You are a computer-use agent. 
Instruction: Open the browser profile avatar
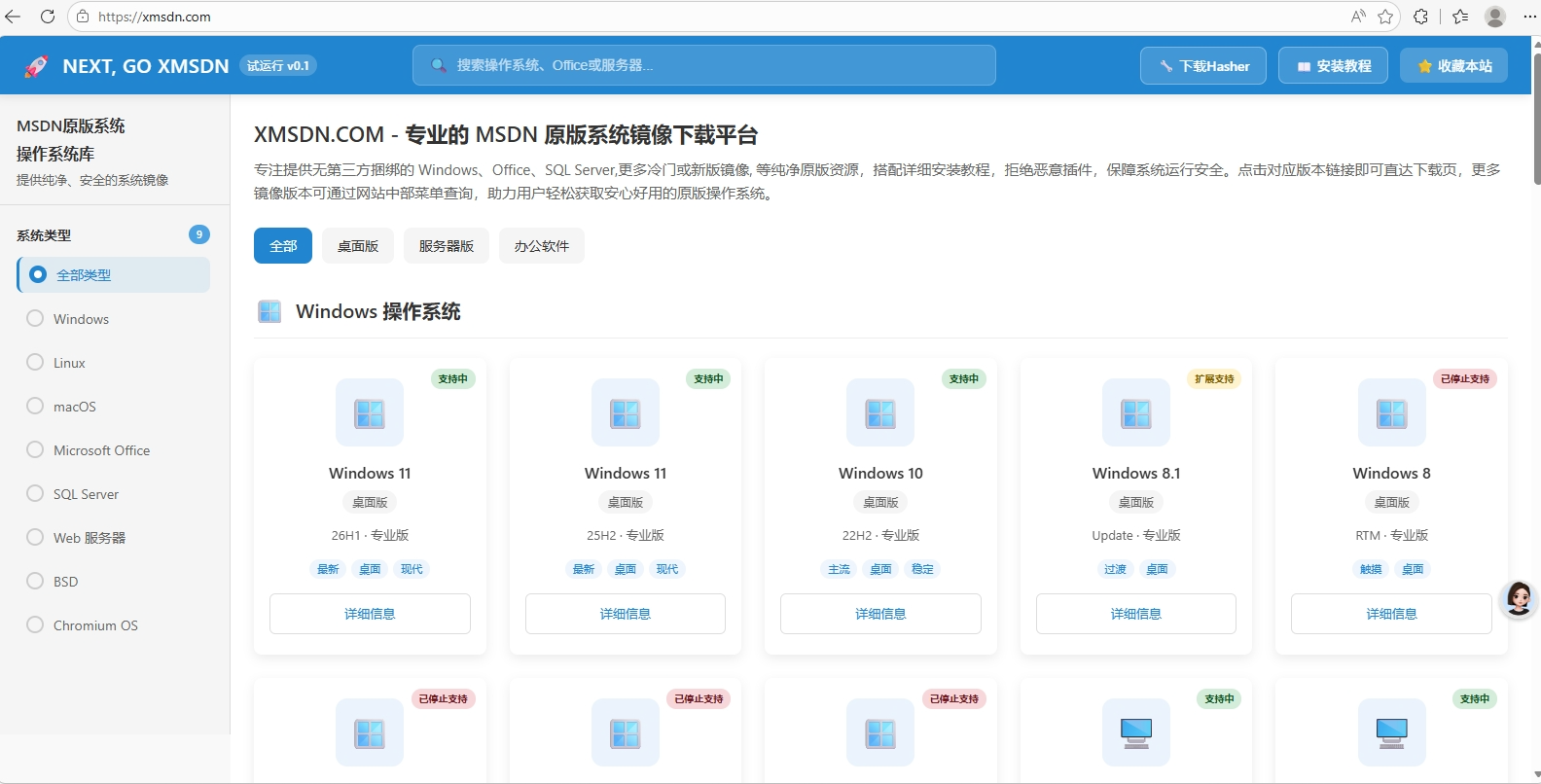tap(1495, 17)
